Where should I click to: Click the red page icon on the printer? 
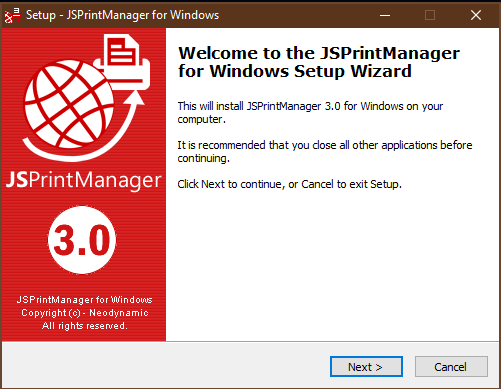click(x=122, y=52)
